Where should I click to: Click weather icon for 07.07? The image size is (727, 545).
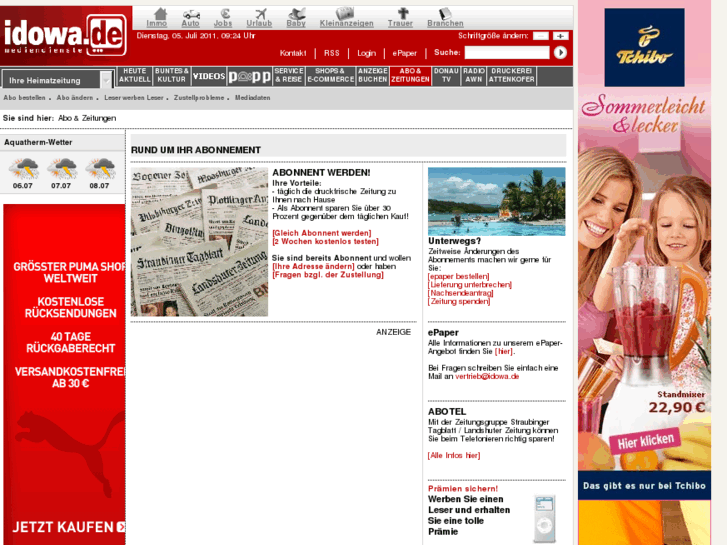[x=62, y=169]
